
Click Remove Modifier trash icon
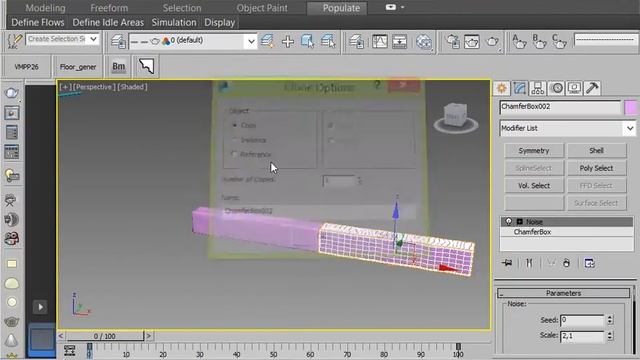pyautogui.click(x=567, y=263)
